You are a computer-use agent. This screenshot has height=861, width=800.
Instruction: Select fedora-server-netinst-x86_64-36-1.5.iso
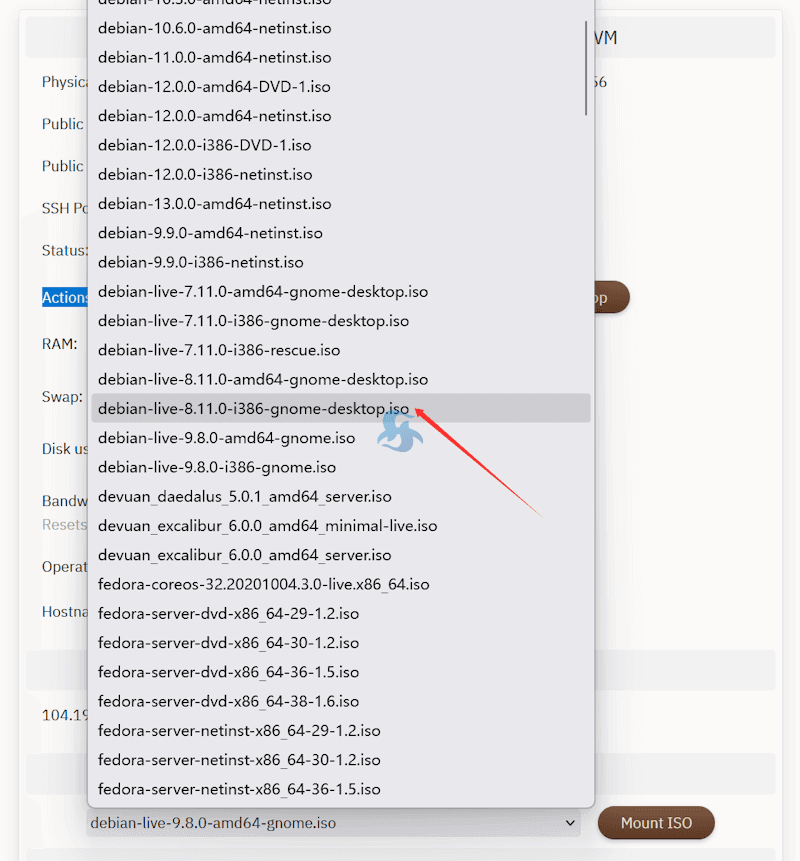coord(239,790)
